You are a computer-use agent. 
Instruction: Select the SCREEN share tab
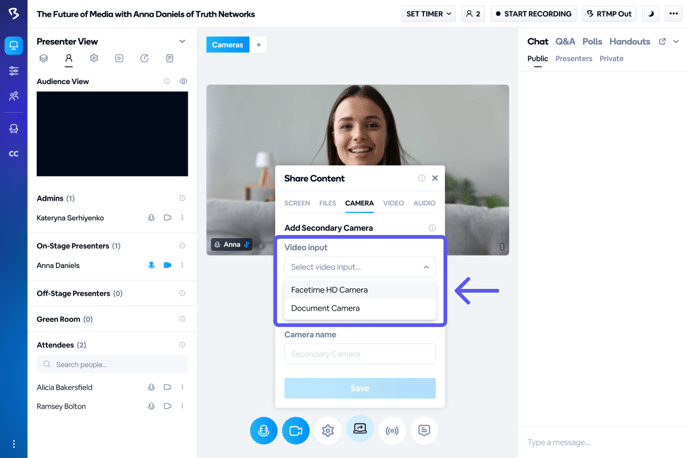297,203
